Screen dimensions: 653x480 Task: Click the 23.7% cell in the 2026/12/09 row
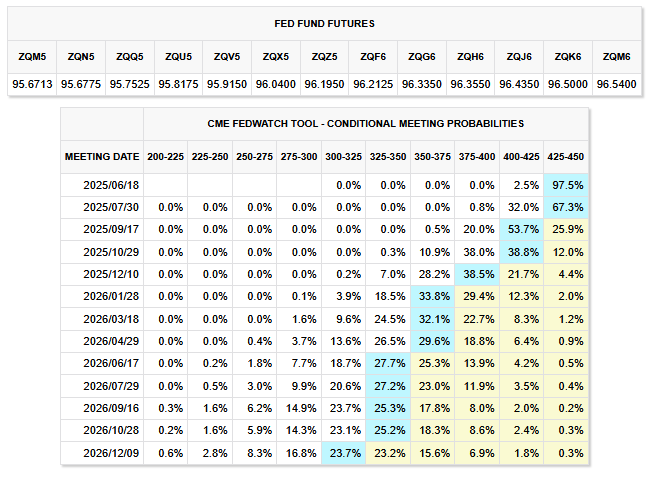tap(345, 453)
